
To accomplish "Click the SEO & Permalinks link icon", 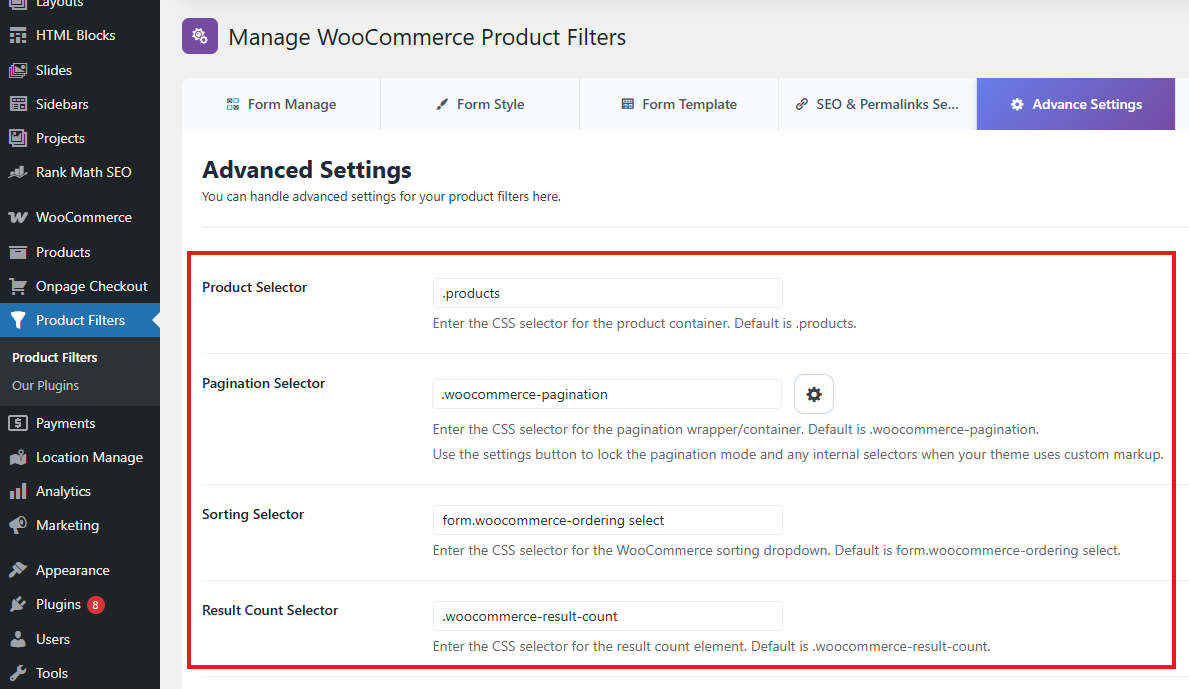I will [x=802, y=104].
